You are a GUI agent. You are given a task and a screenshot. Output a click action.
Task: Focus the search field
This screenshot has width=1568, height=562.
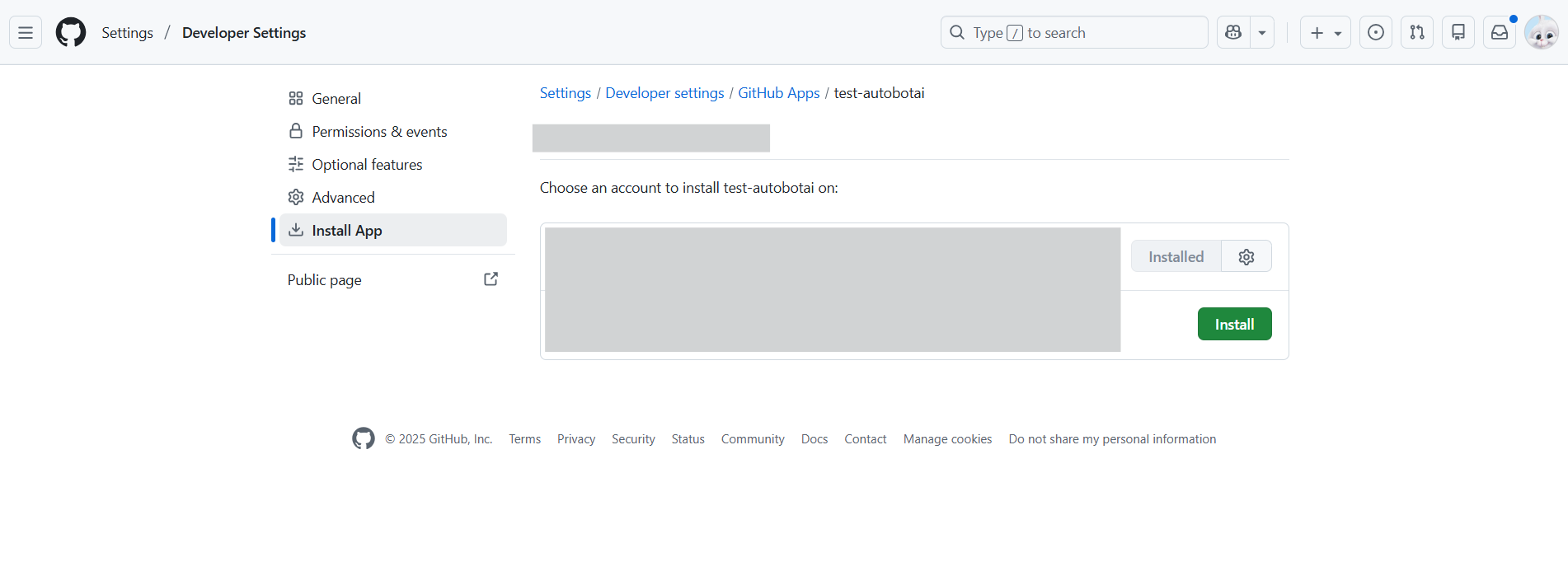coord(1074,33)
